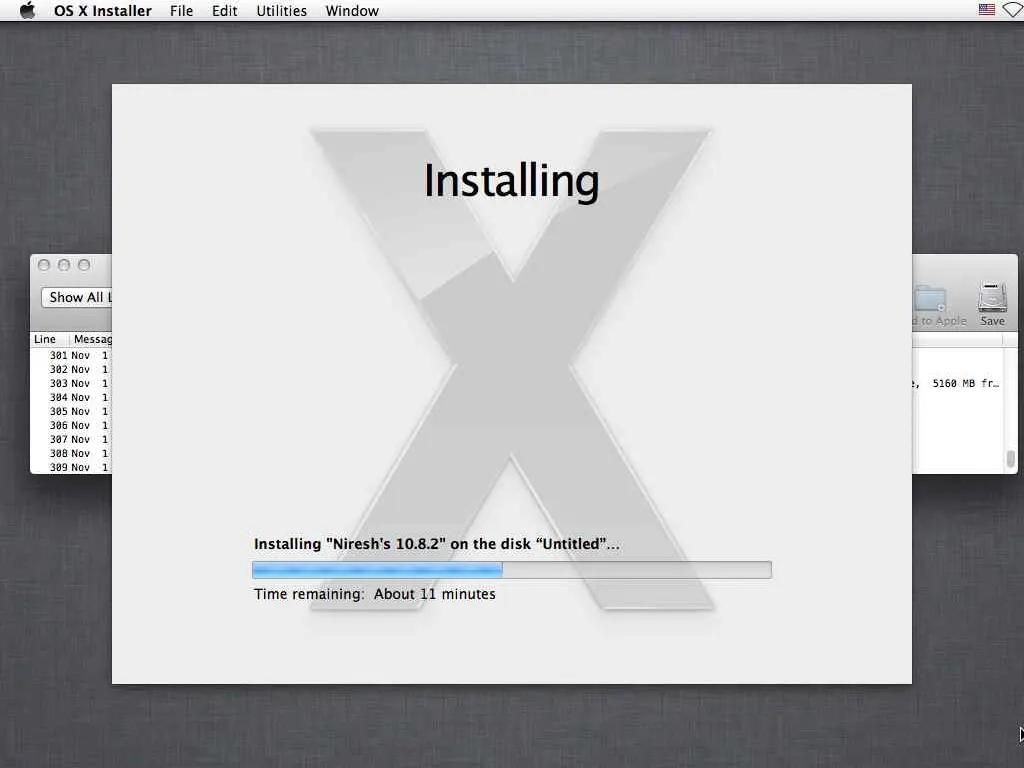Click the installation progress bar
The width and height of the screenshot is (1024, 768).
pyautogui.click(x=511, y=570)
